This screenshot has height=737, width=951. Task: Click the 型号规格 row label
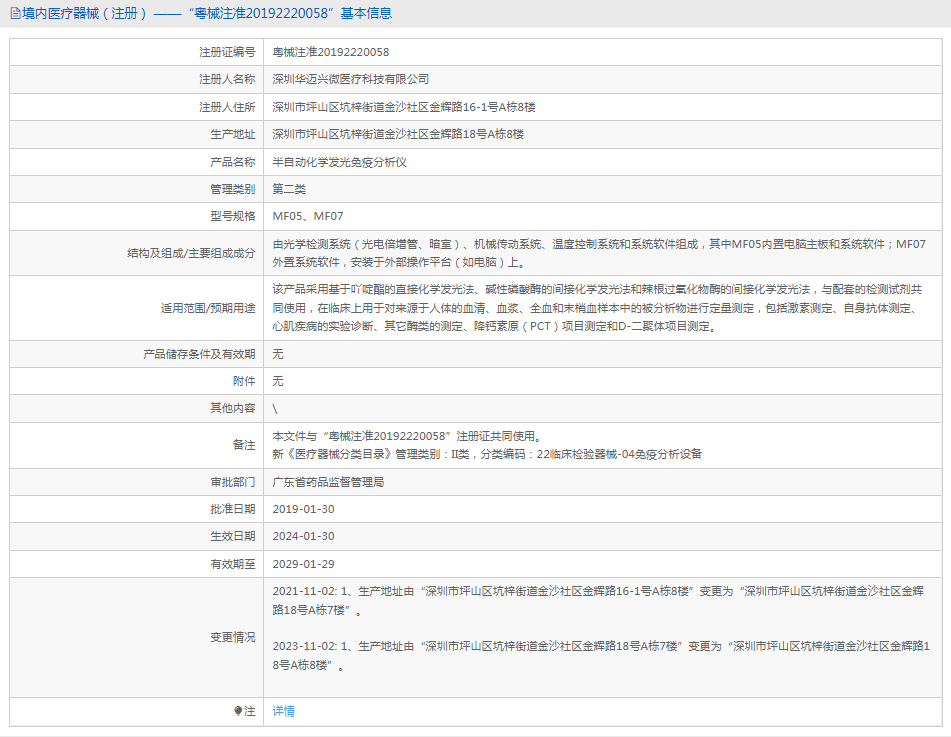[233, 216]
